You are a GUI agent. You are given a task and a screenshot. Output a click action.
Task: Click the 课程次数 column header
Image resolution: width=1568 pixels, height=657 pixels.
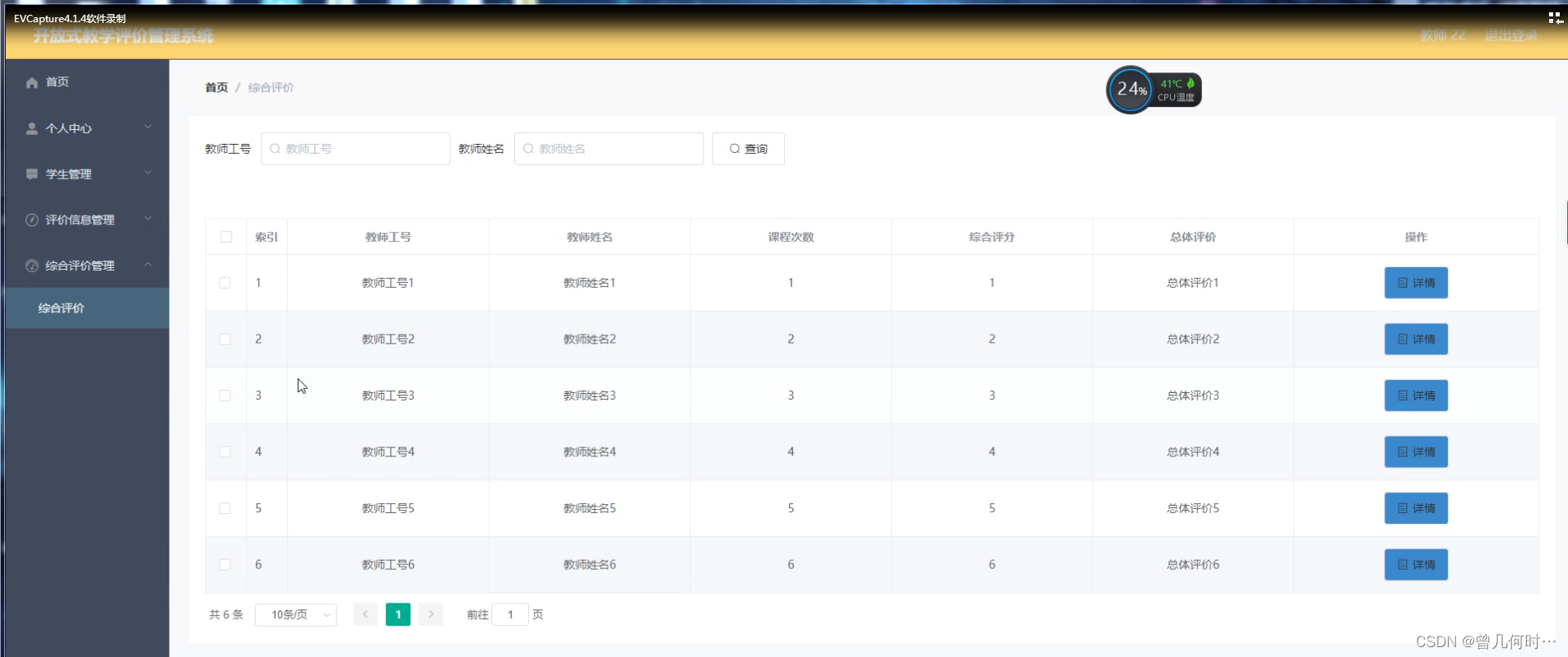(x=791, y=237)
